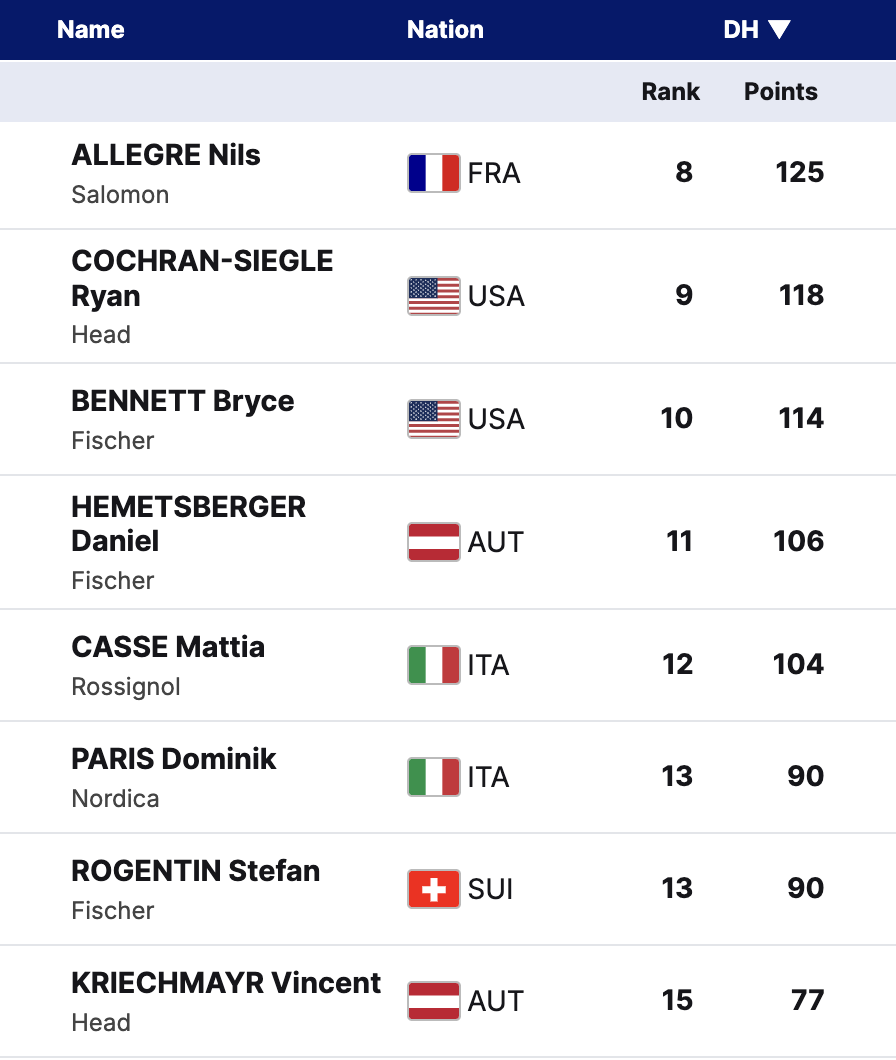
Task: Select the CASSE Mattia name link
Action: click(168, 647)
